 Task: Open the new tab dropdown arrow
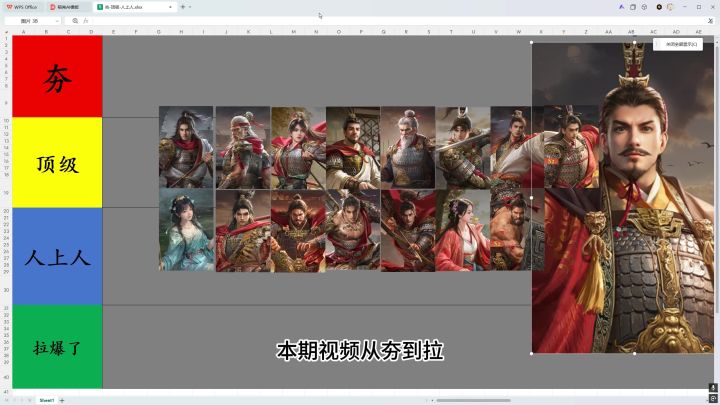point(190,7)
